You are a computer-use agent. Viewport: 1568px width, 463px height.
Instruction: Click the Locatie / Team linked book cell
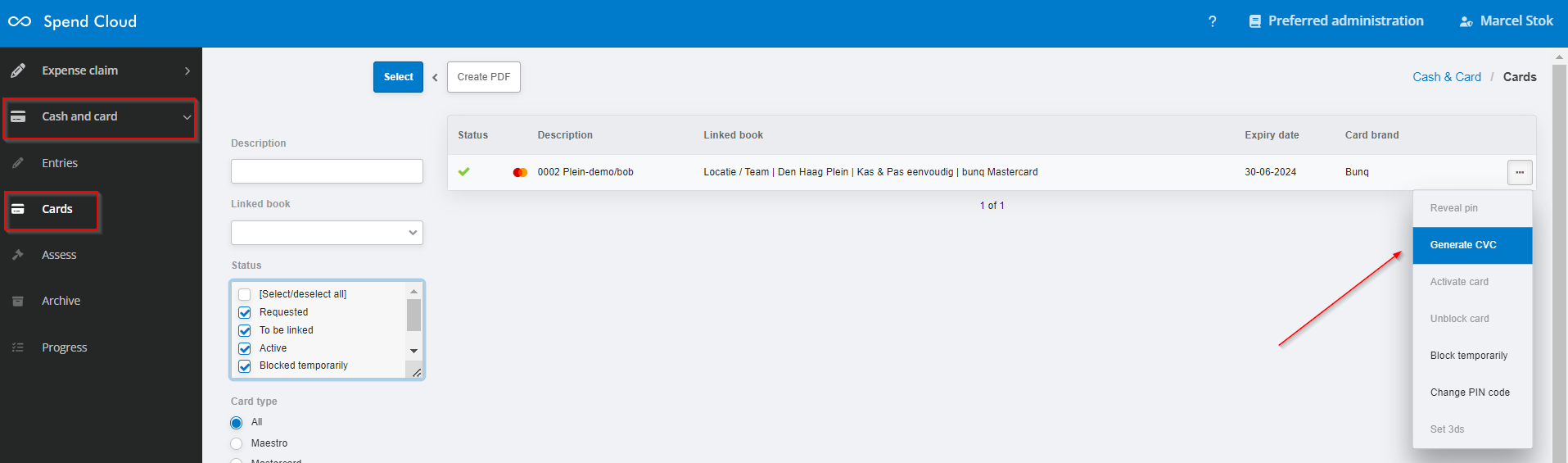[x=870, y=172]
